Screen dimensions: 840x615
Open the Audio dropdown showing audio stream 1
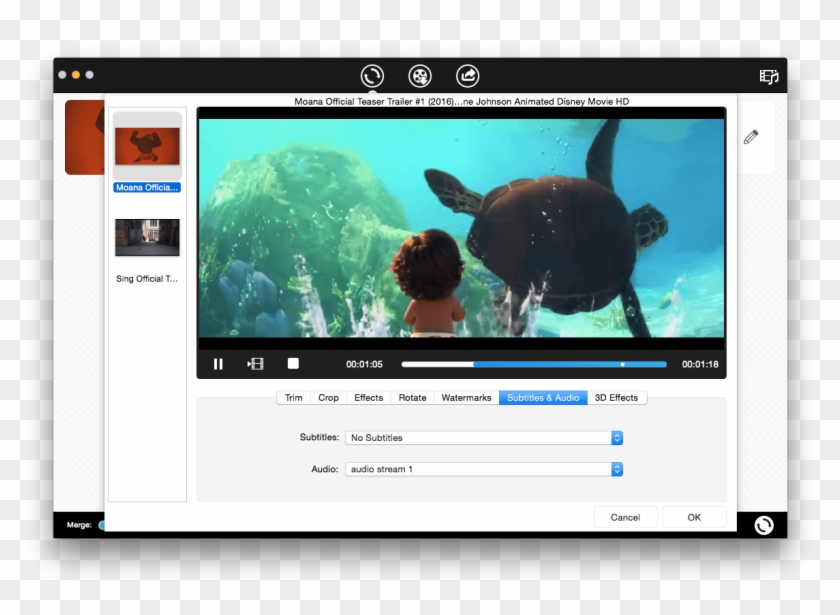click(x=484, y=469)
